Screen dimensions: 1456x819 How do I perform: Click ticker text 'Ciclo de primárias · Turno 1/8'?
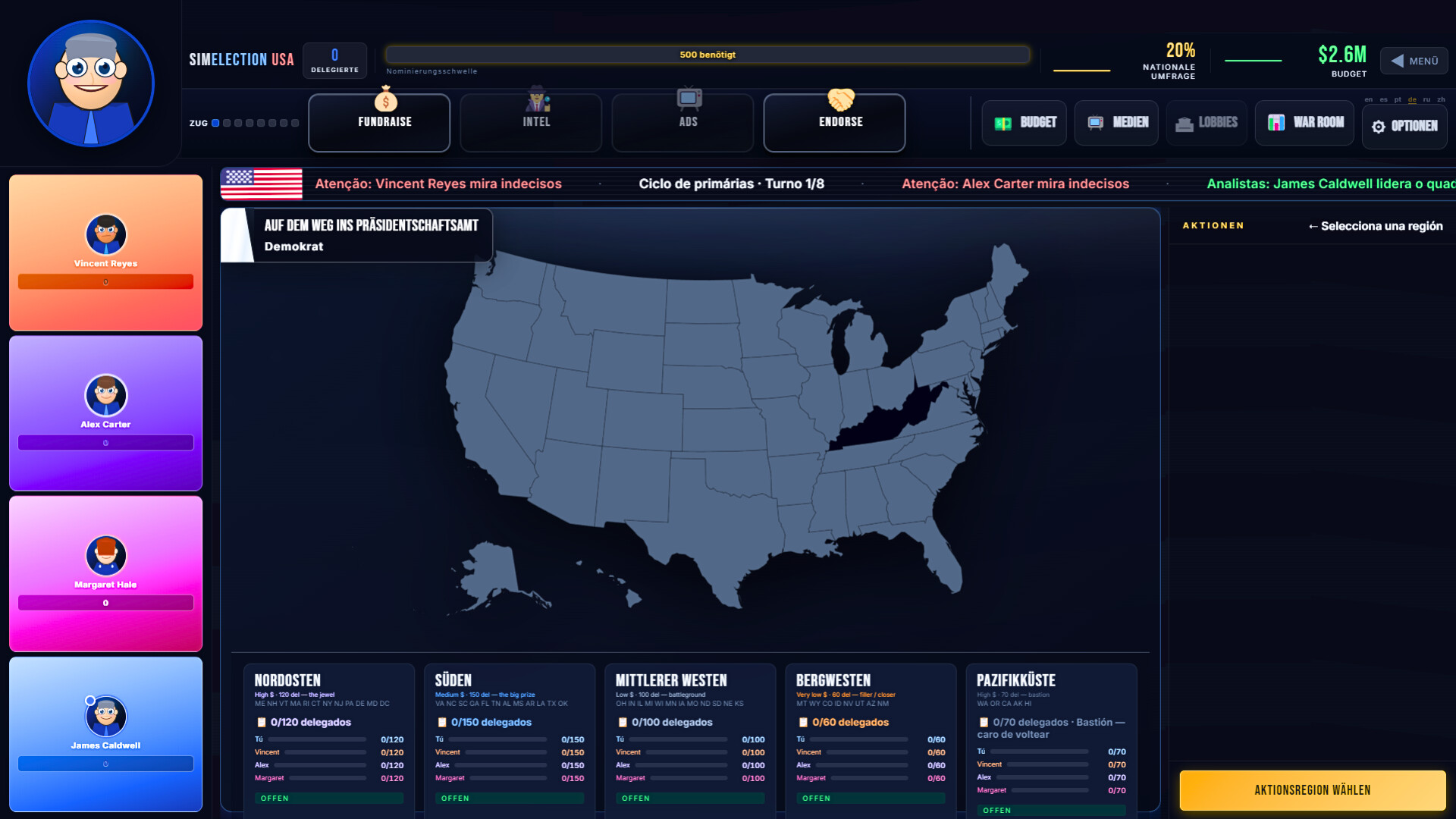point(731,184)
